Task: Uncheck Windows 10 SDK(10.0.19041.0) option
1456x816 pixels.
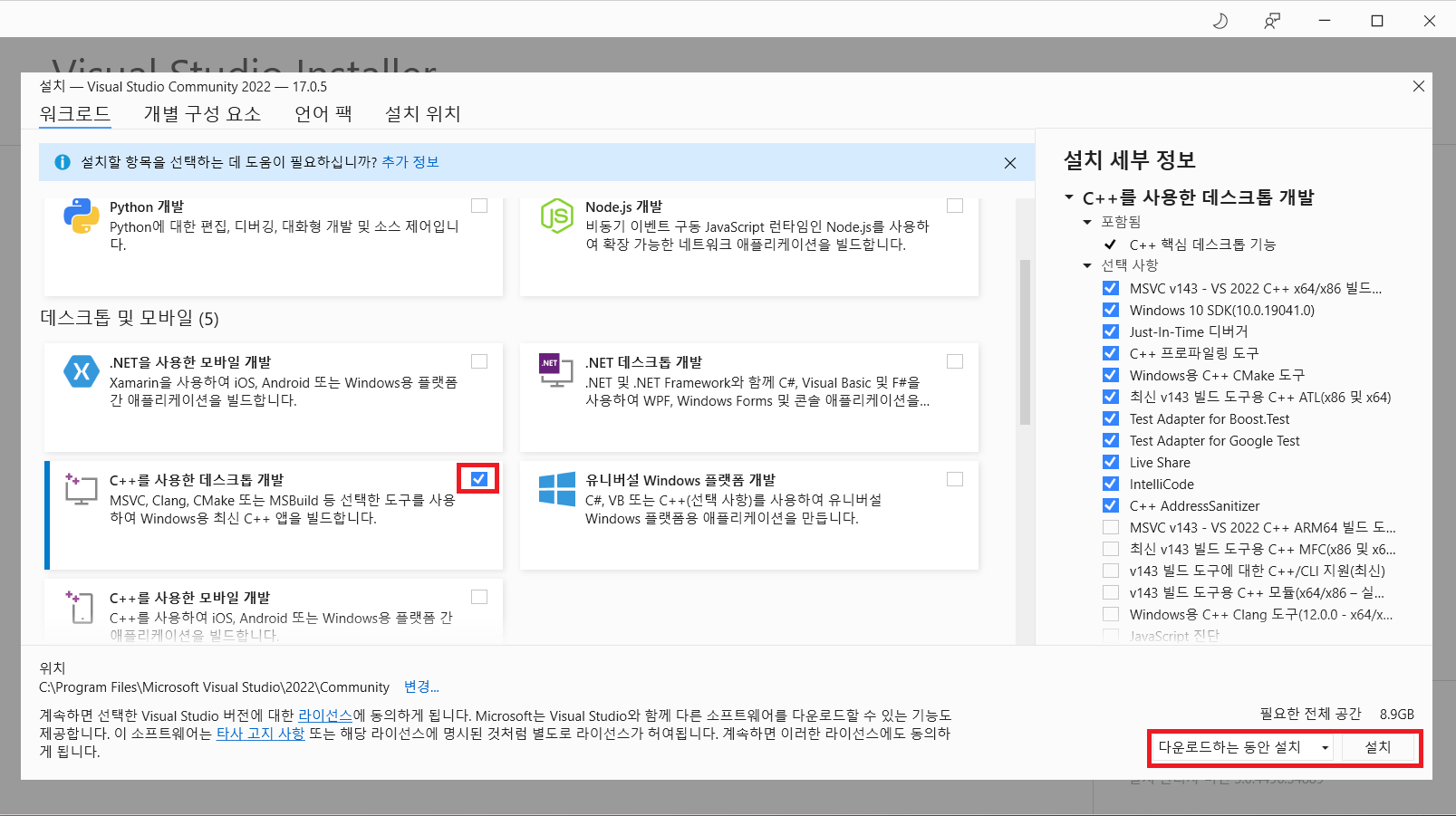Action: click(x=1111, y=310)
